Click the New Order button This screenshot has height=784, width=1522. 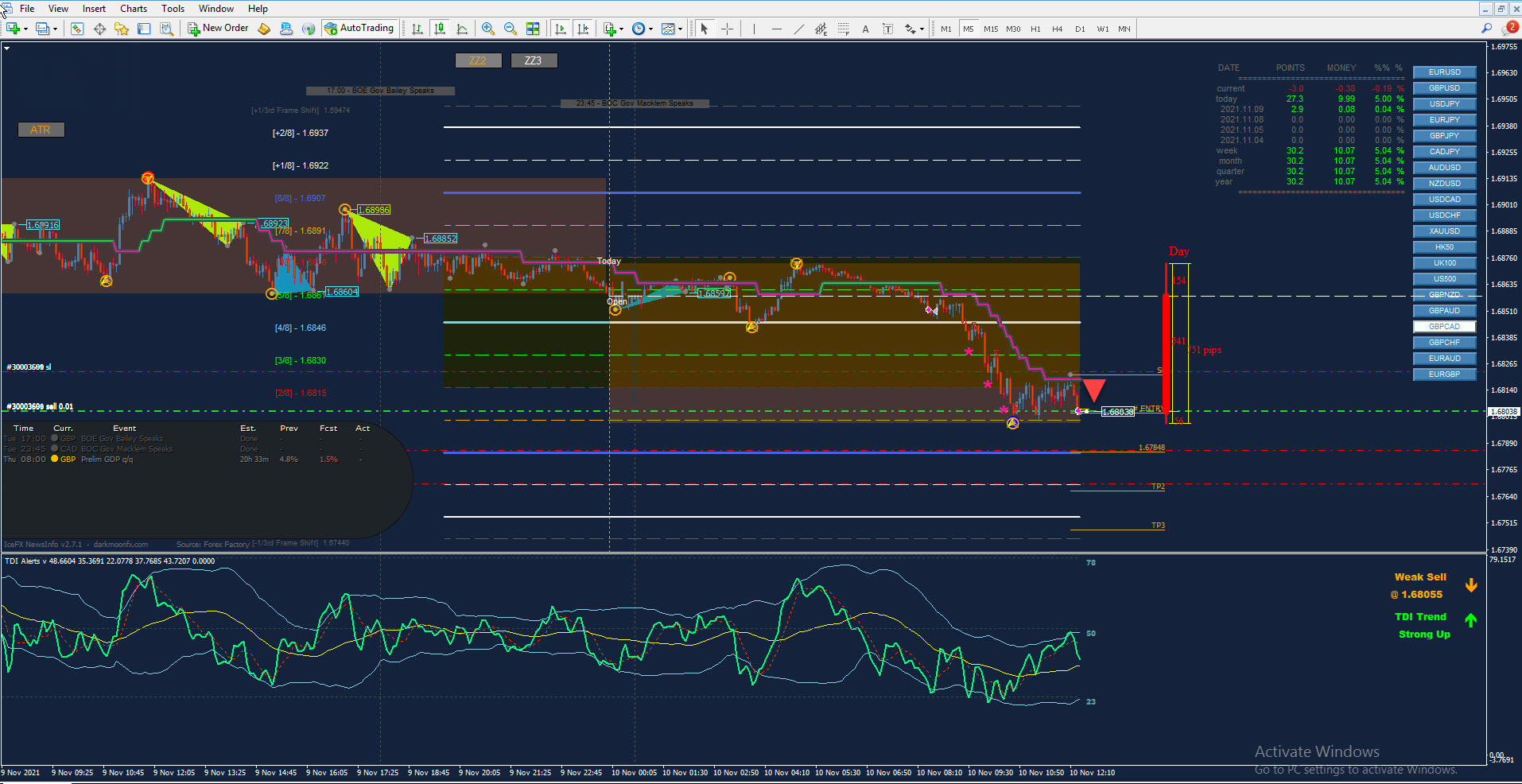tap(219, 28)
